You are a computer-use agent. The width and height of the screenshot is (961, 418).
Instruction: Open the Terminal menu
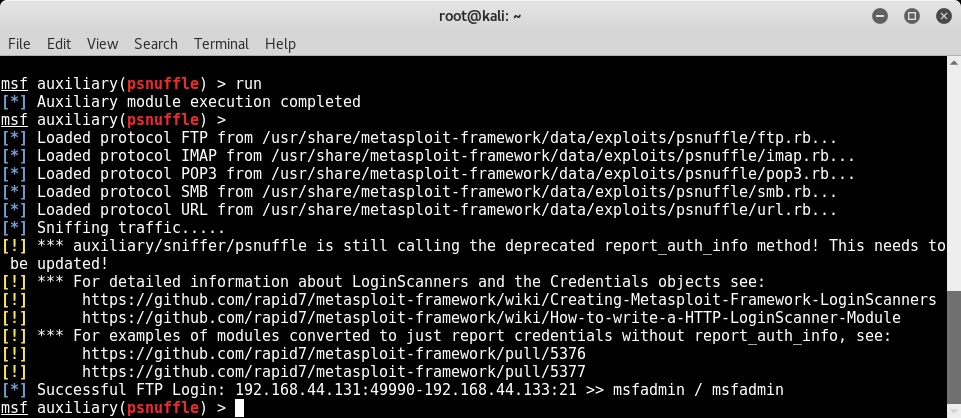pyautogui.click(x=221, y=44)
